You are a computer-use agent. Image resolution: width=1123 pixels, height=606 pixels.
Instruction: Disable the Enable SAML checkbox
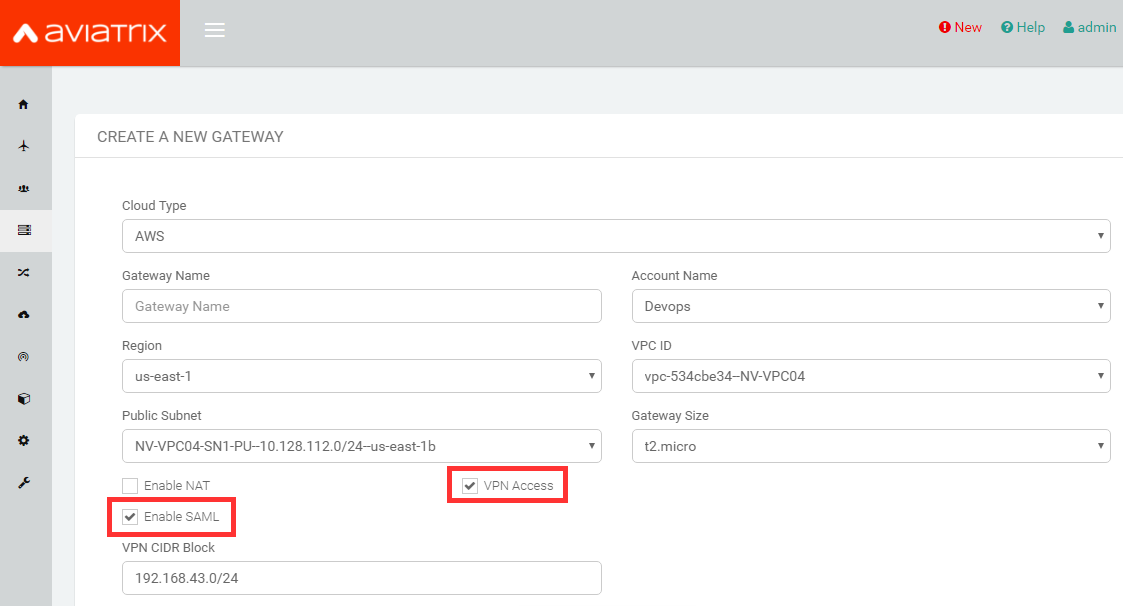(130, 517)
